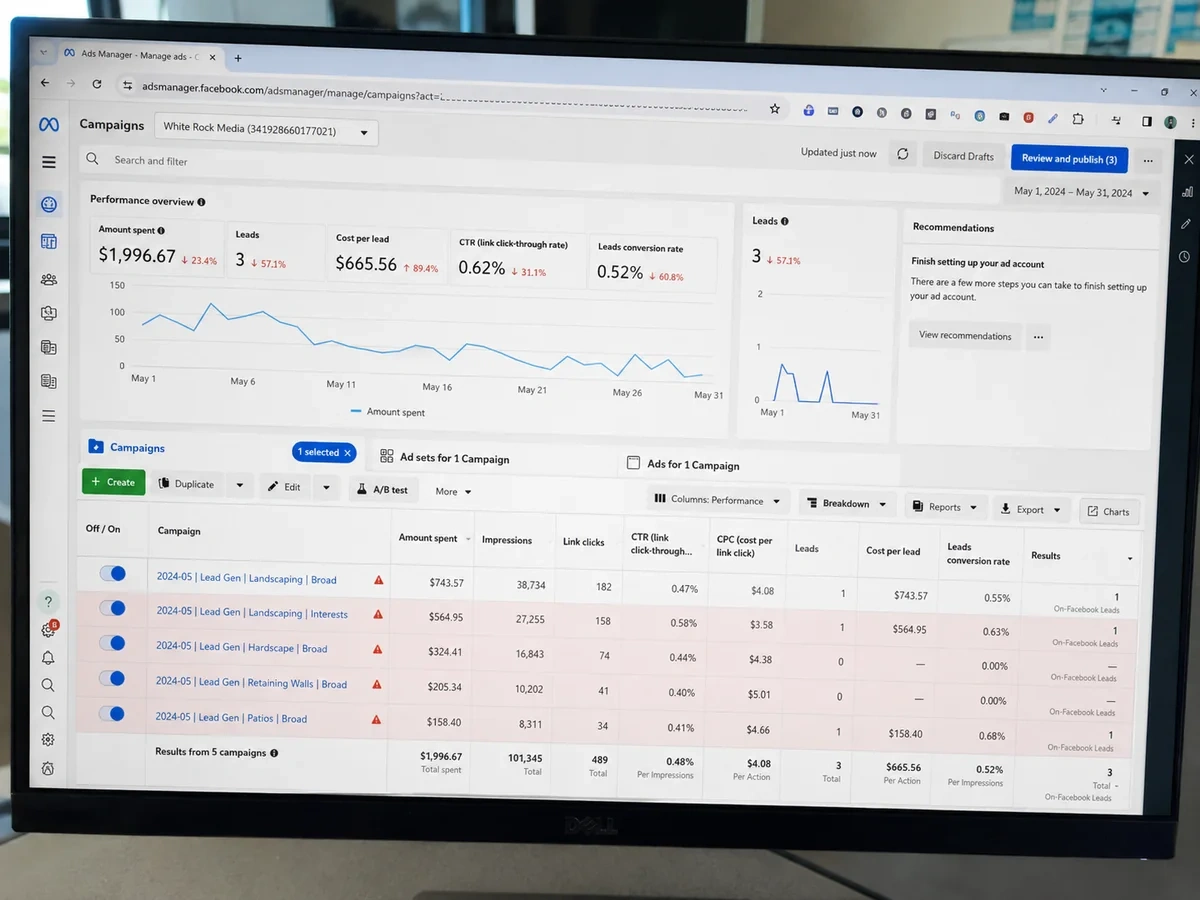Click warning triangle on Patios | Broad row

376,719
